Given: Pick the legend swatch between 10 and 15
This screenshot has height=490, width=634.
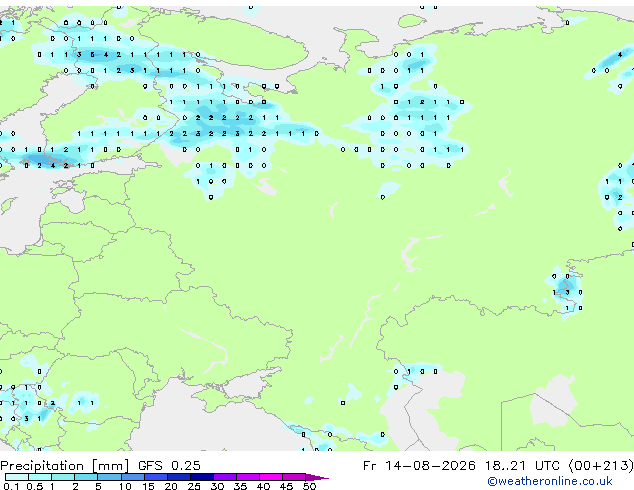Looking at the screenshot, I should click(x=133, y=477).
